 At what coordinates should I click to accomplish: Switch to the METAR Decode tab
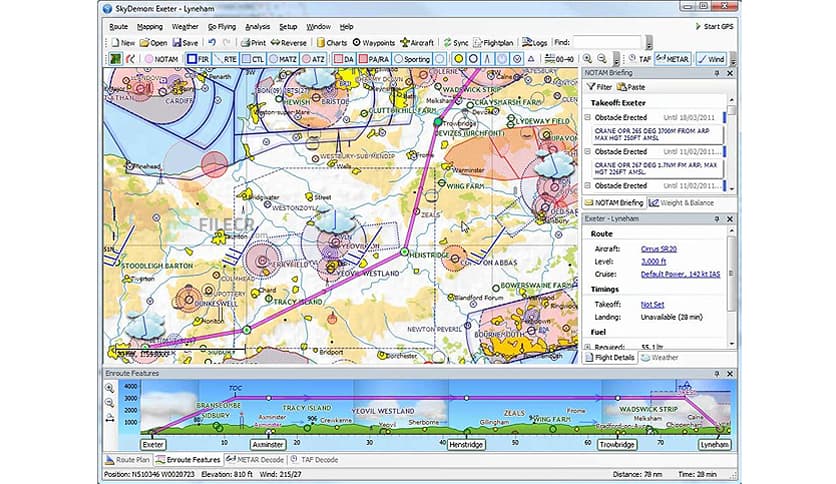pos(255,458)
